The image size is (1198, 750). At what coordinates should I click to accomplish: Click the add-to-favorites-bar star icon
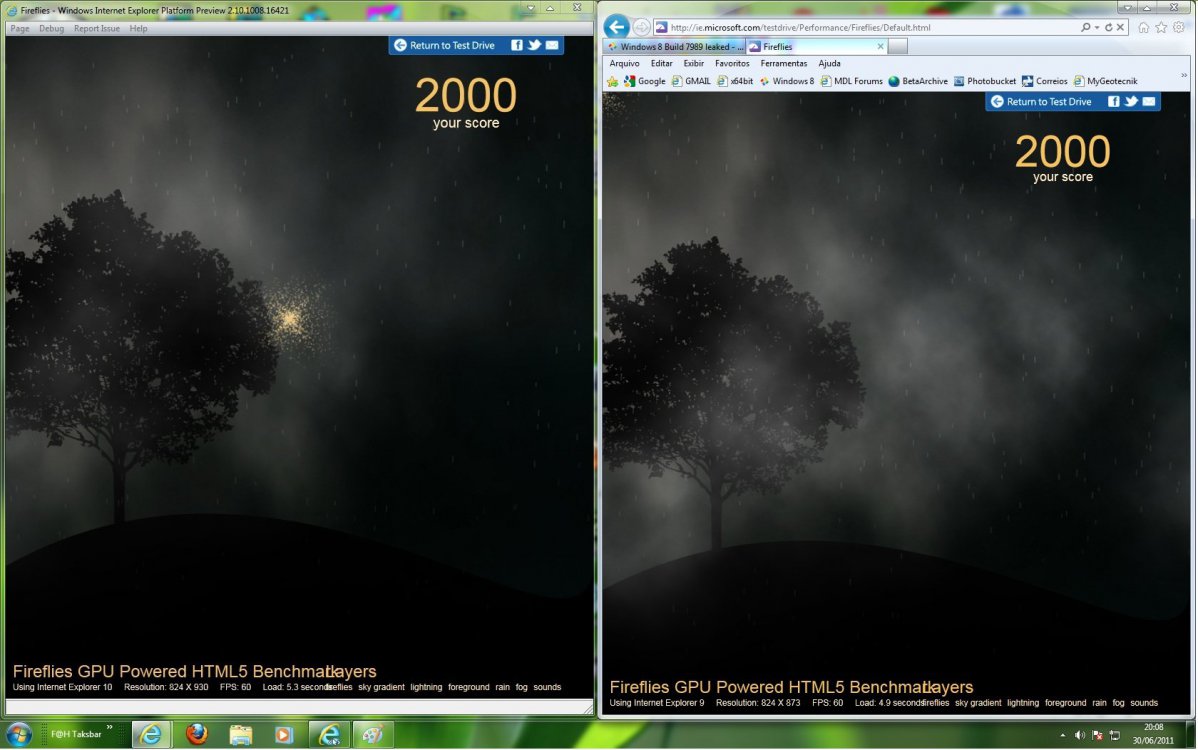coord(612,81)
